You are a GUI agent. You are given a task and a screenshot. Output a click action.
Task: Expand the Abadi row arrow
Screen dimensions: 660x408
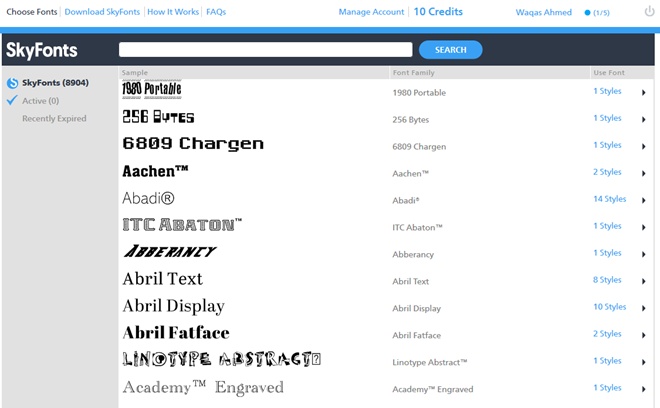click(x=644, y=200)
